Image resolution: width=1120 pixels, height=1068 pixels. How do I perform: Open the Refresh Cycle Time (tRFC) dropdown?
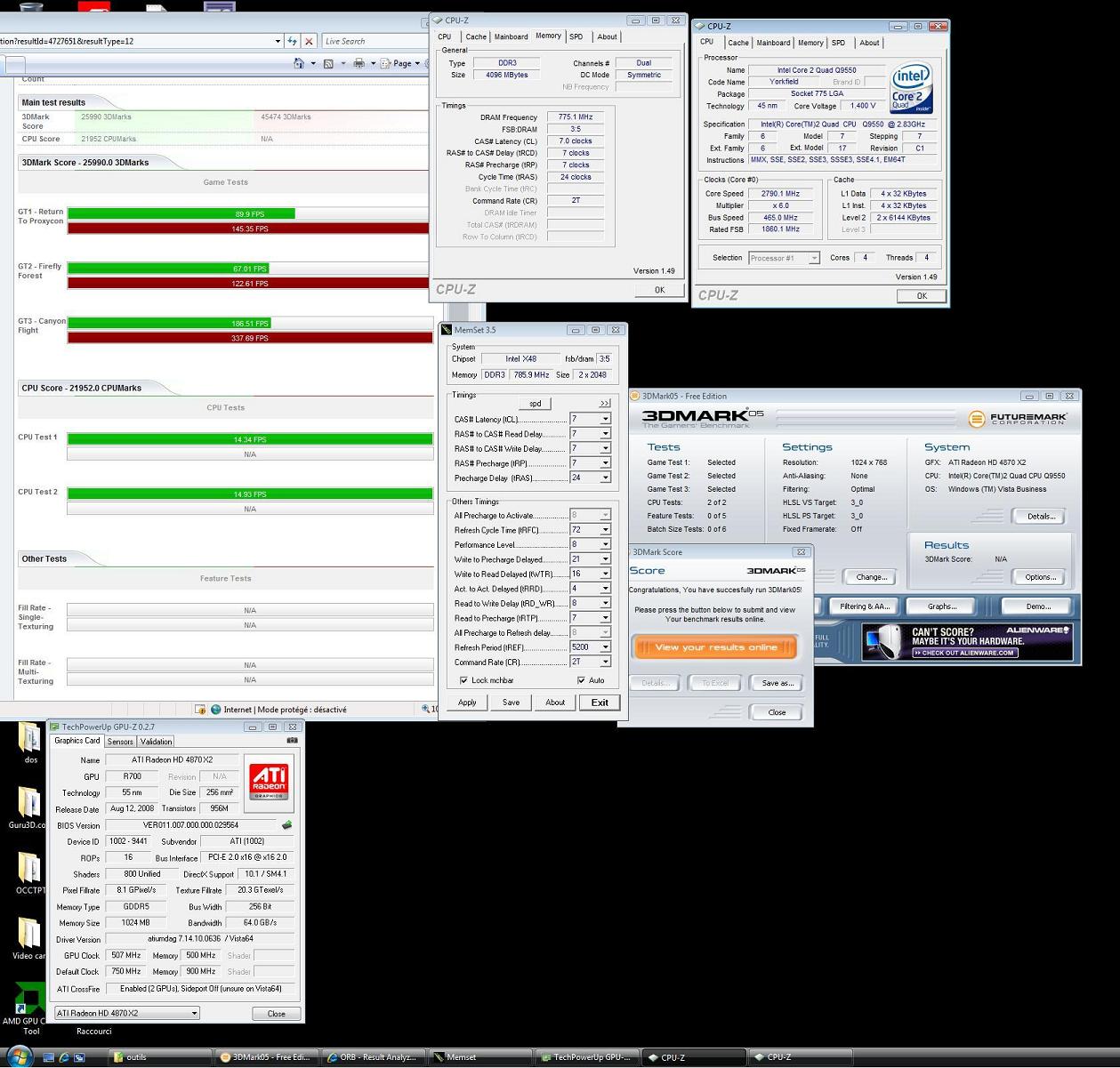(605, 530)
